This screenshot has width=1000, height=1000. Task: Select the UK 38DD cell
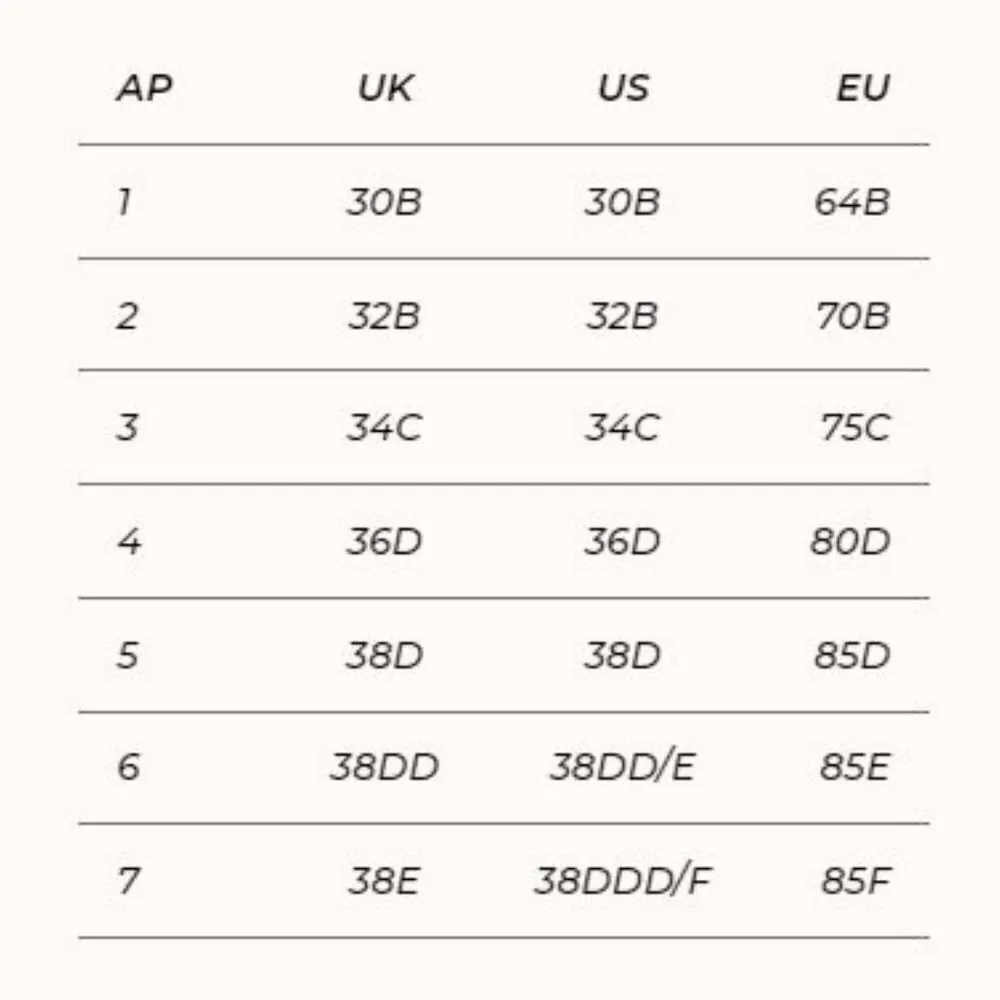tap(384, 768)
